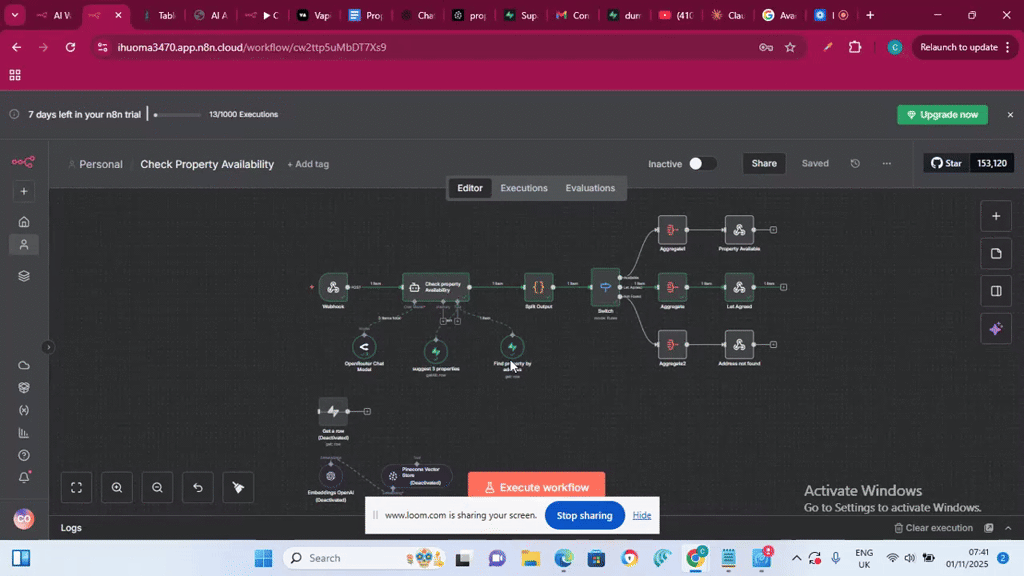This screenshot has height=576, width=1024.
Task: Open the Property Available webhook response node
Action: [739, 230]
